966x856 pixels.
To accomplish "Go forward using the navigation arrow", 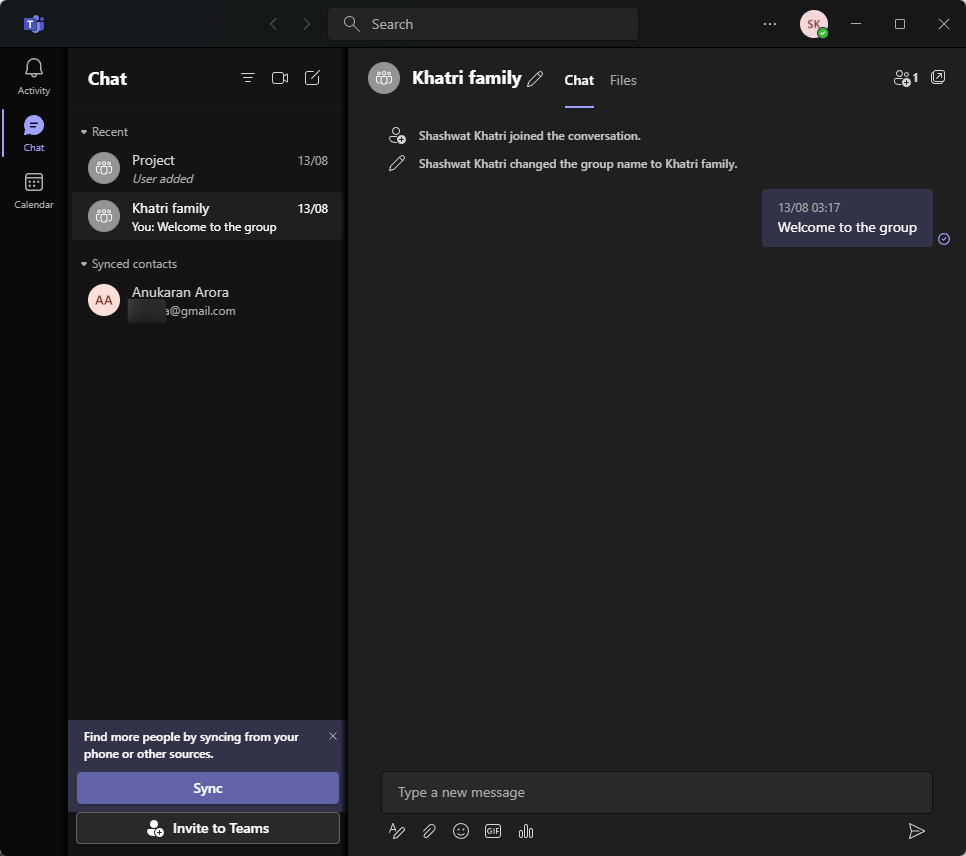I will click(306, 24).
